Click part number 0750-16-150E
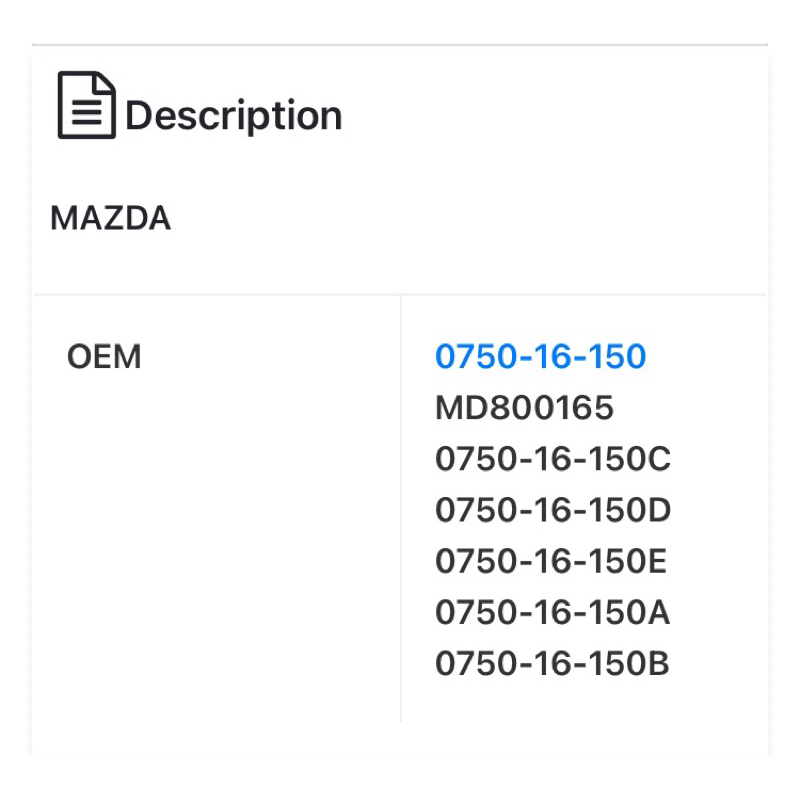This screenshot has height=800, width=800. [x=550, y=561]
